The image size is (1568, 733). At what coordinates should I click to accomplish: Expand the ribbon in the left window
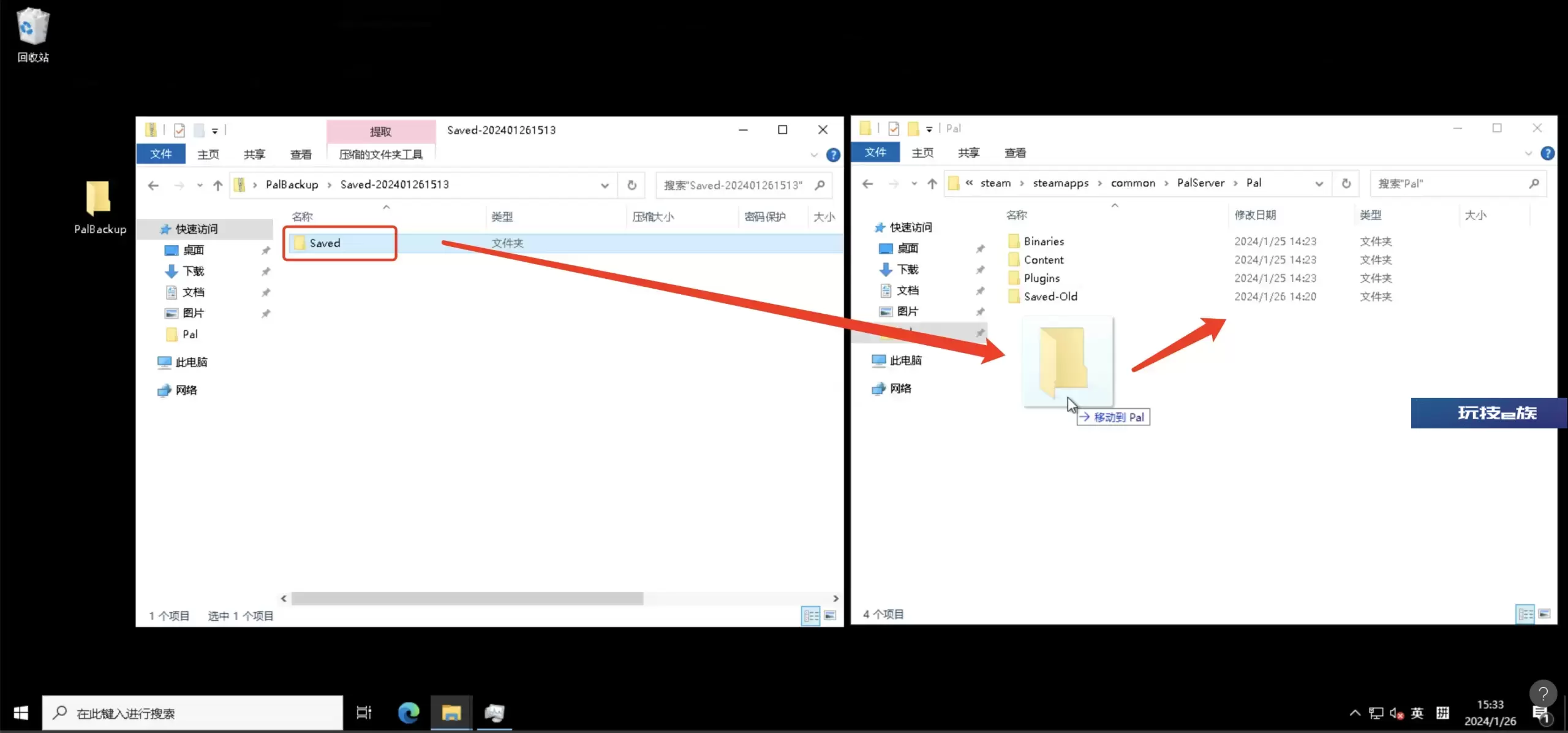[814, 155]
